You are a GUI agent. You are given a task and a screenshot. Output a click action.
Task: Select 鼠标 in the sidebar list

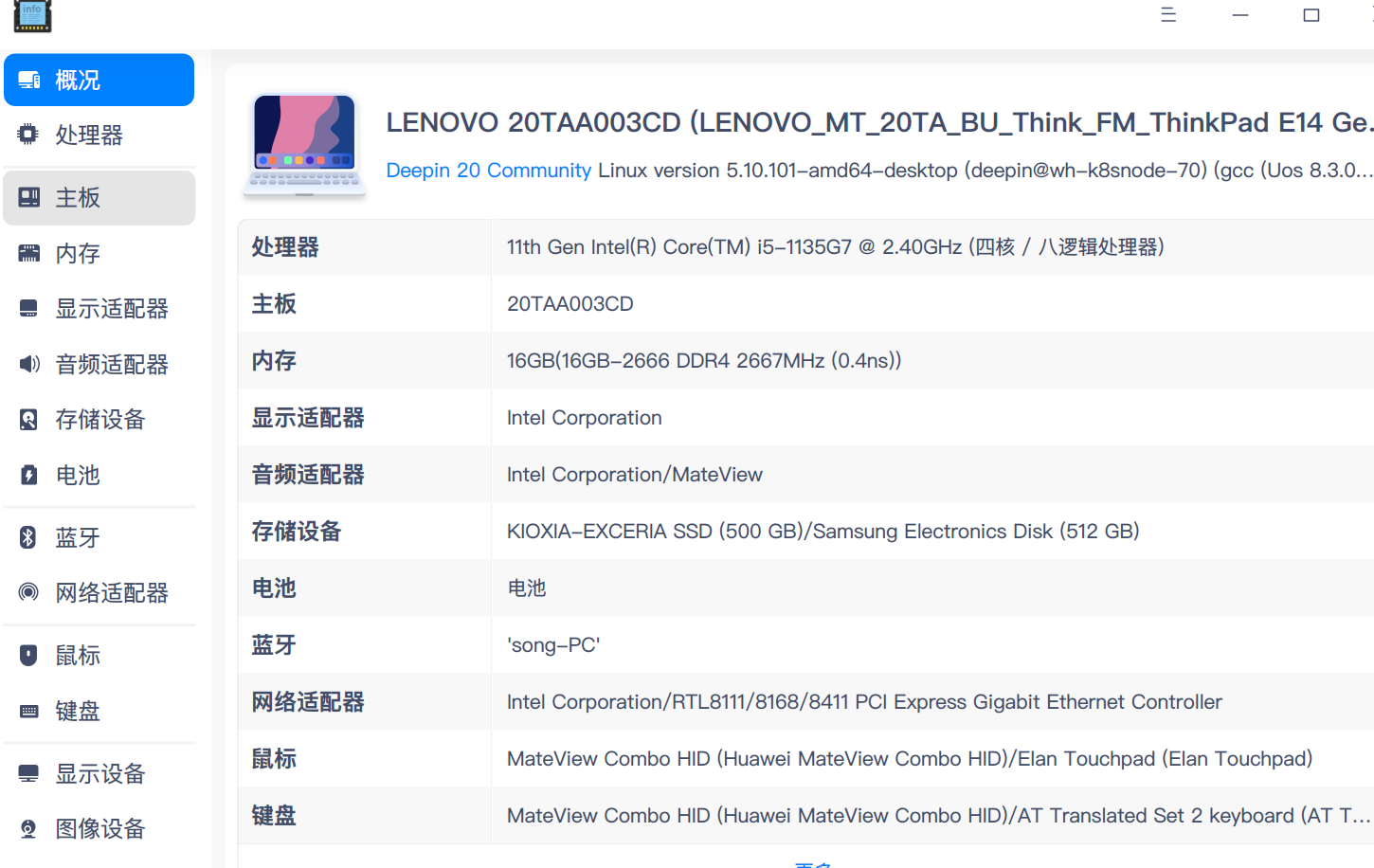point(99,655)
